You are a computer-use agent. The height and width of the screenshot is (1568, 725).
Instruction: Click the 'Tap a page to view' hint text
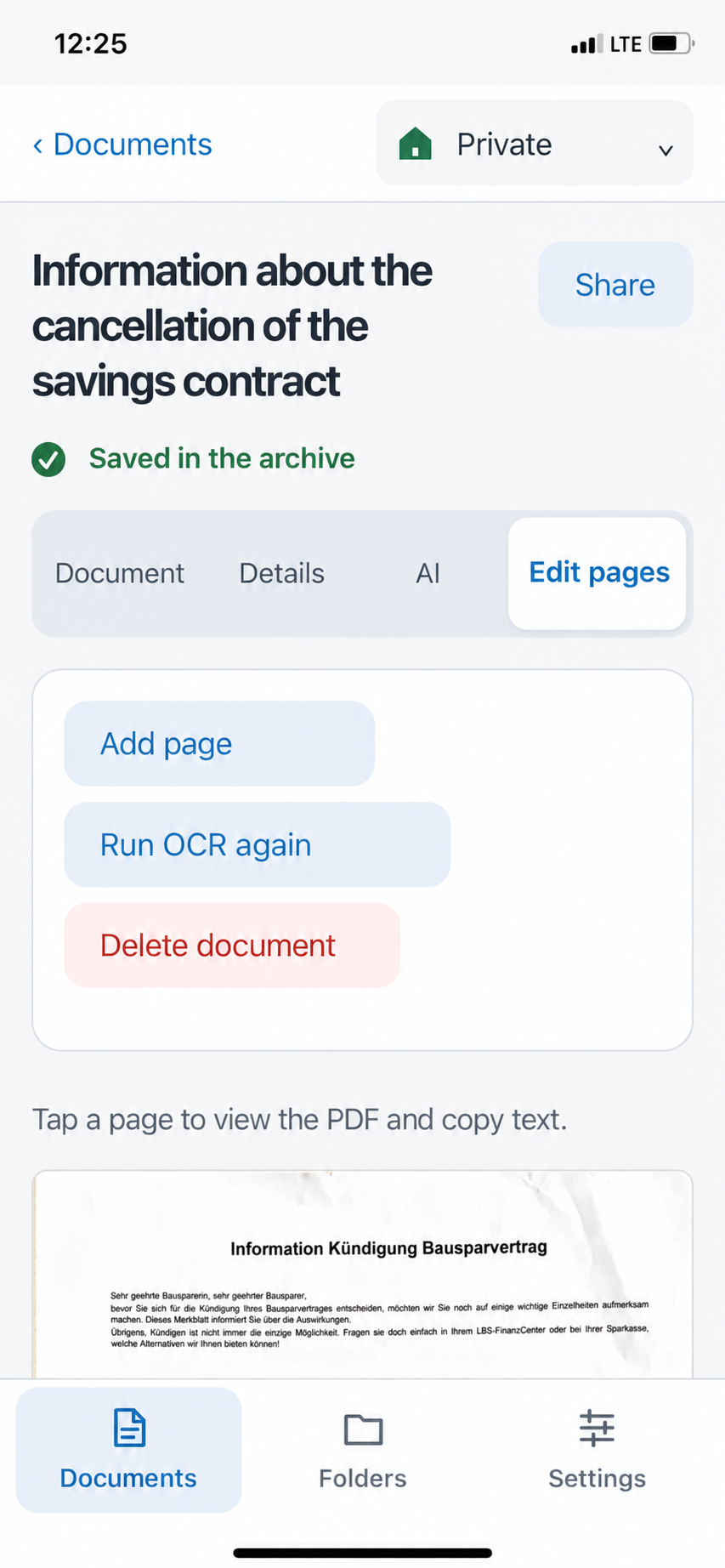[300, 1119]
